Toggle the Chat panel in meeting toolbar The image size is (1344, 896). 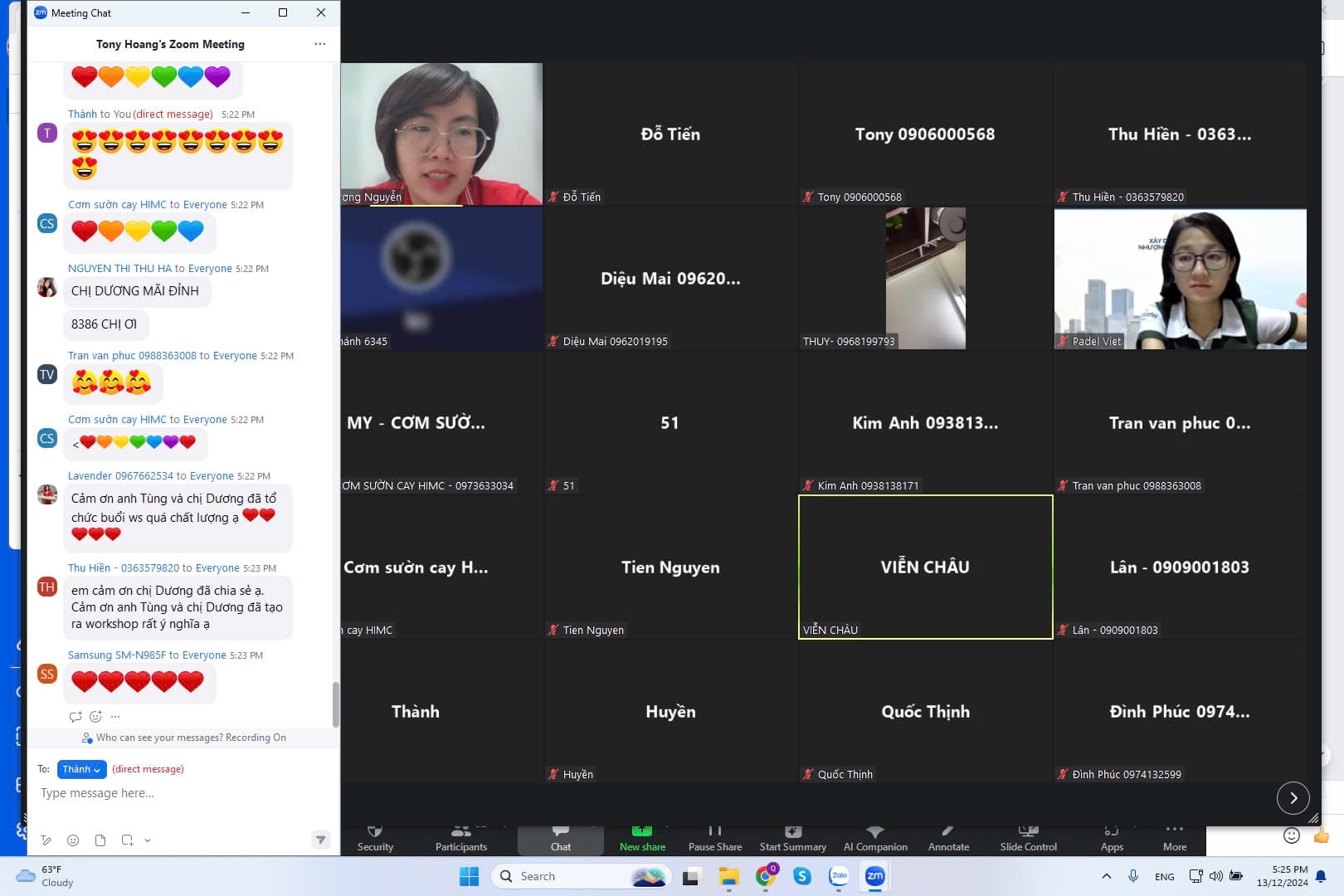pos(561,838)
